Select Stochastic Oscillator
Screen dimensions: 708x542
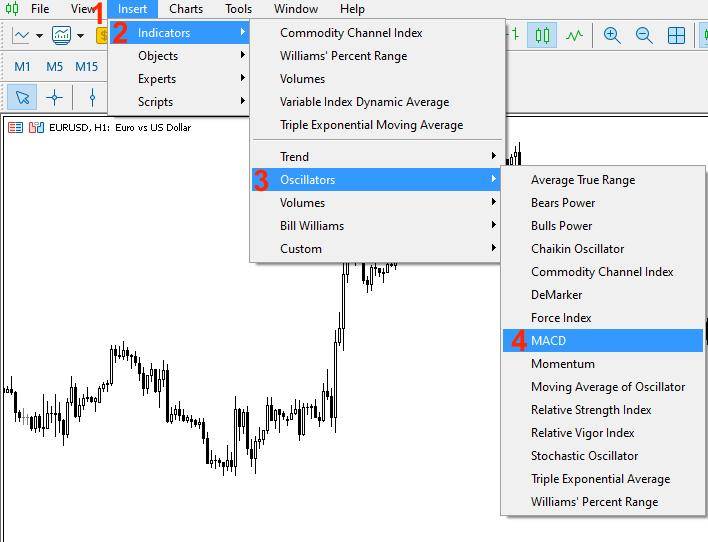click(603, 456)
